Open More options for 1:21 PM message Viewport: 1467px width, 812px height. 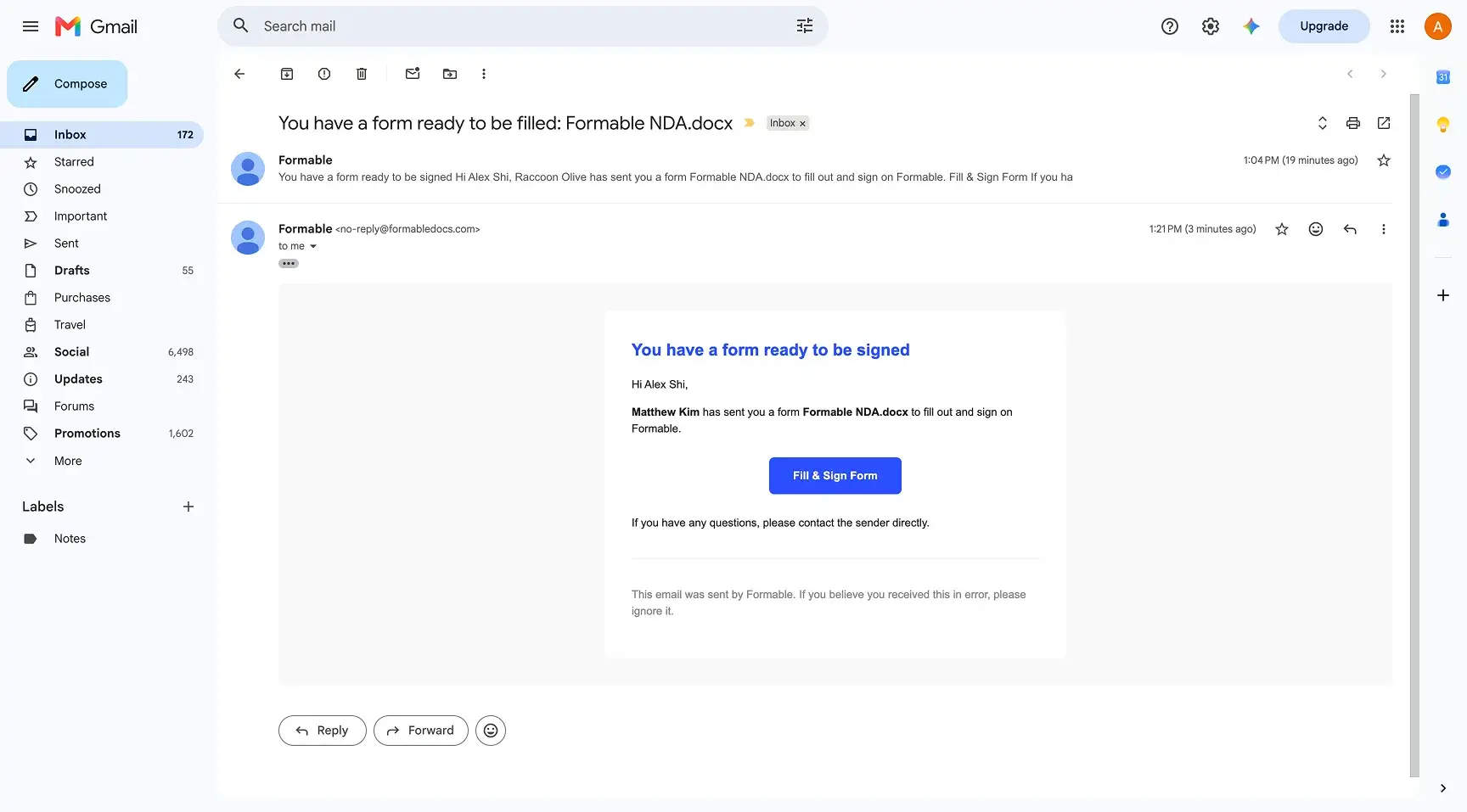tap(1384, 229)
